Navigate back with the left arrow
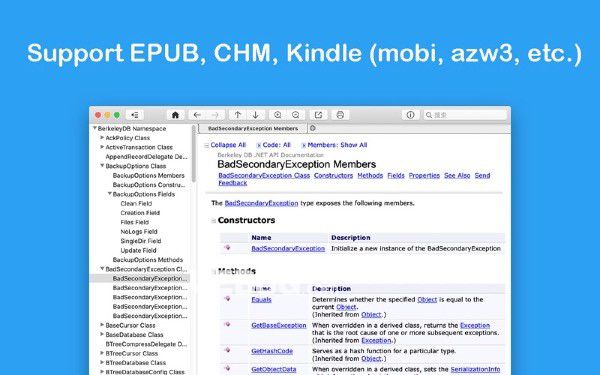Viewport: 600px width, 375px height. point(197,115)
